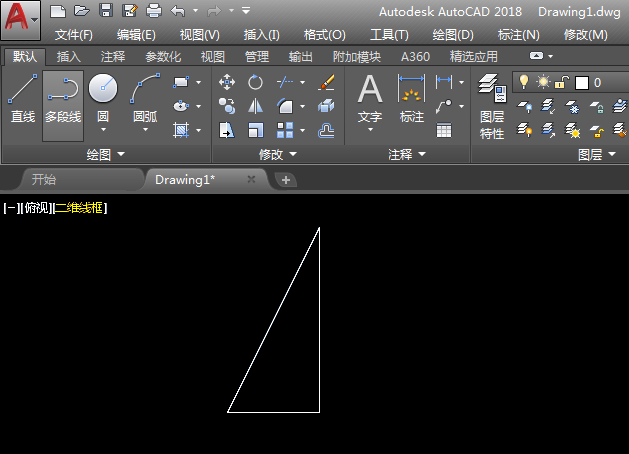Click the Move tool icon in the 修改 panel
The height and width of the screenshot is (454, 629).
[227, 82]
